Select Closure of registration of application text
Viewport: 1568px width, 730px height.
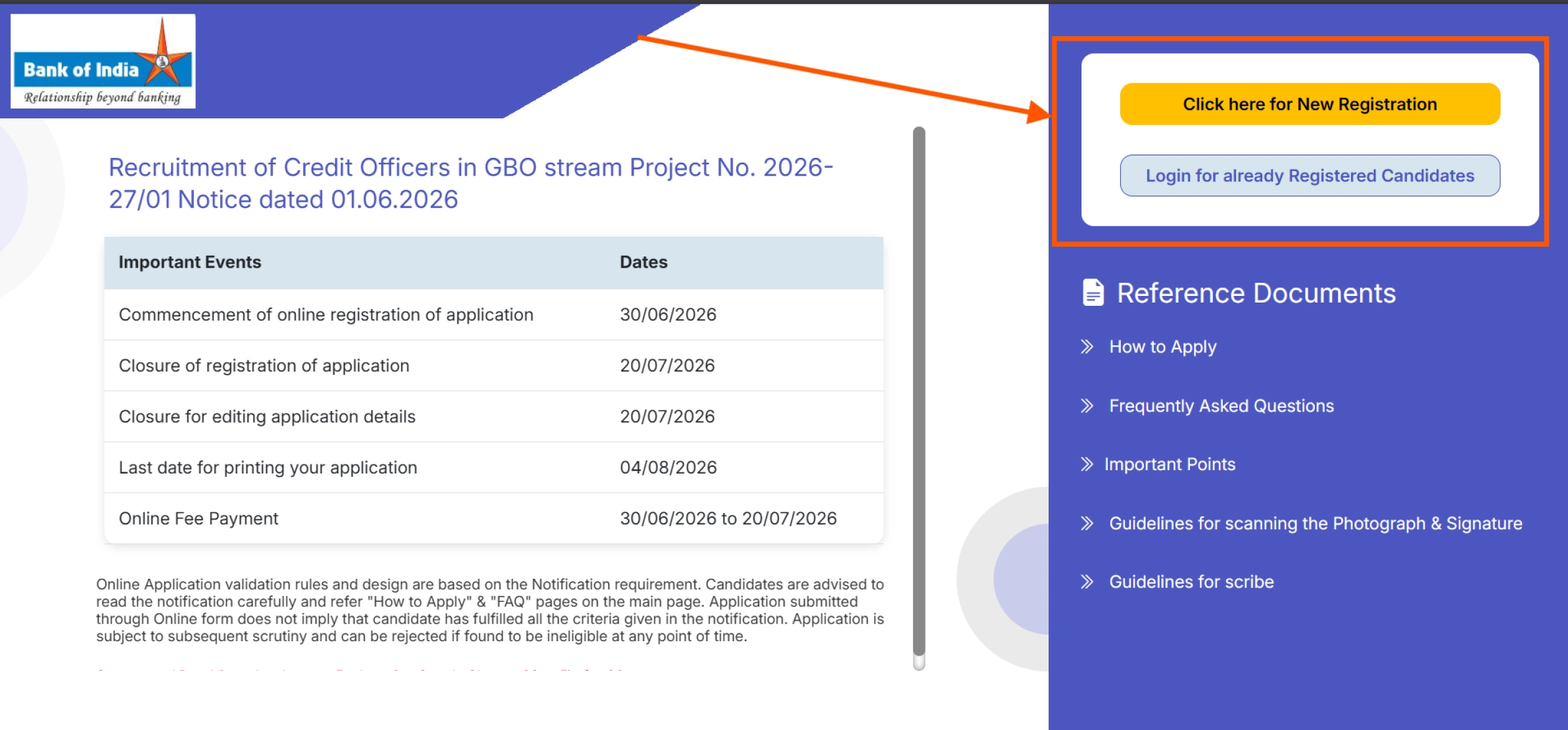pos(264,366)
